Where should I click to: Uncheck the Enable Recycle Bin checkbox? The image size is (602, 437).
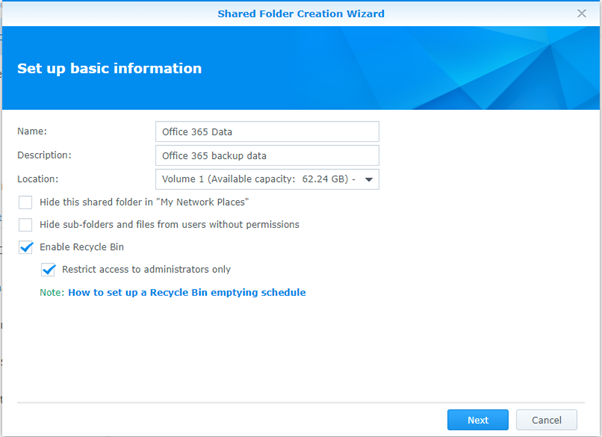click(25, 247)
